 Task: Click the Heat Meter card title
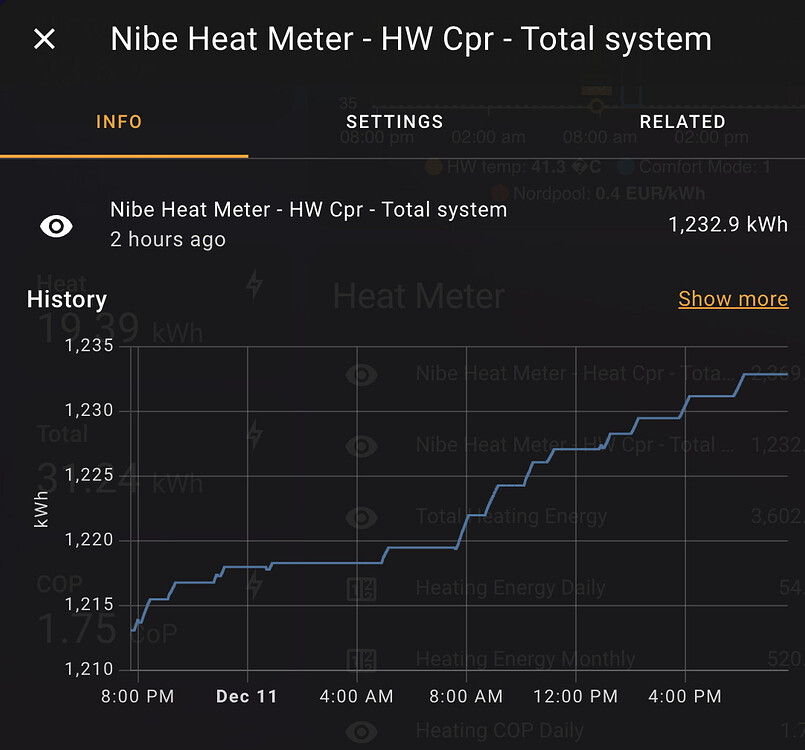pyautogui.click(x=417, y=296)
